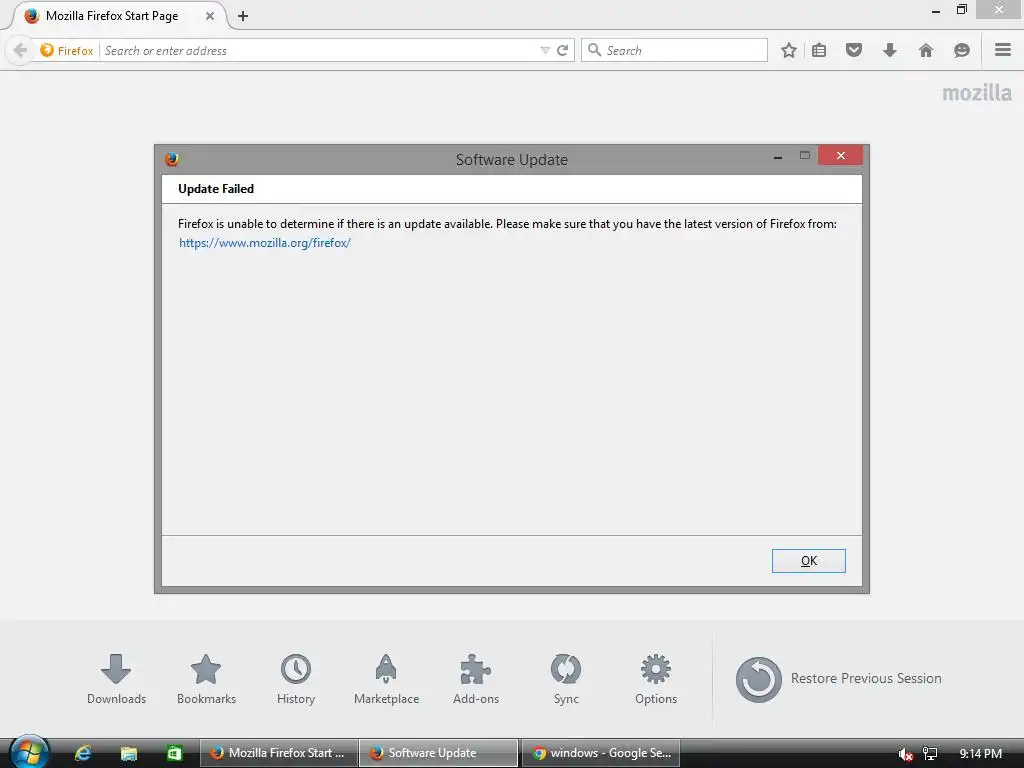The width and height of the screenshot is (1024, 768).
Task: Close the Software Update dialog
Action: [840, 155]
